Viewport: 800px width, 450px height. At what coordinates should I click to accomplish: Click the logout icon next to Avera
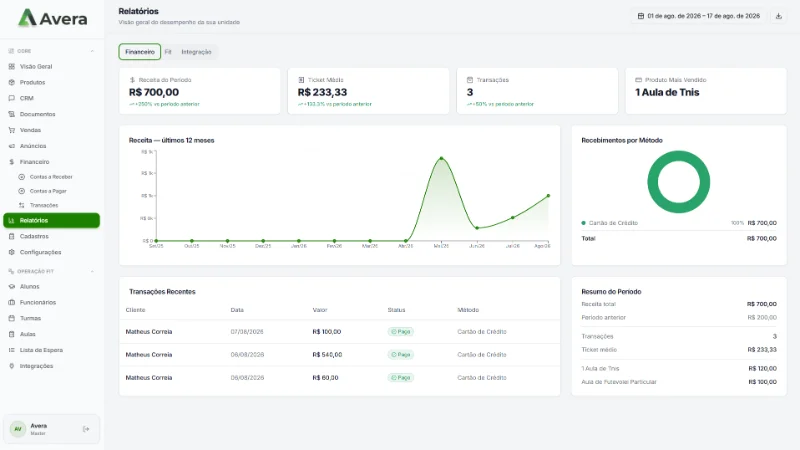(86, 429)
